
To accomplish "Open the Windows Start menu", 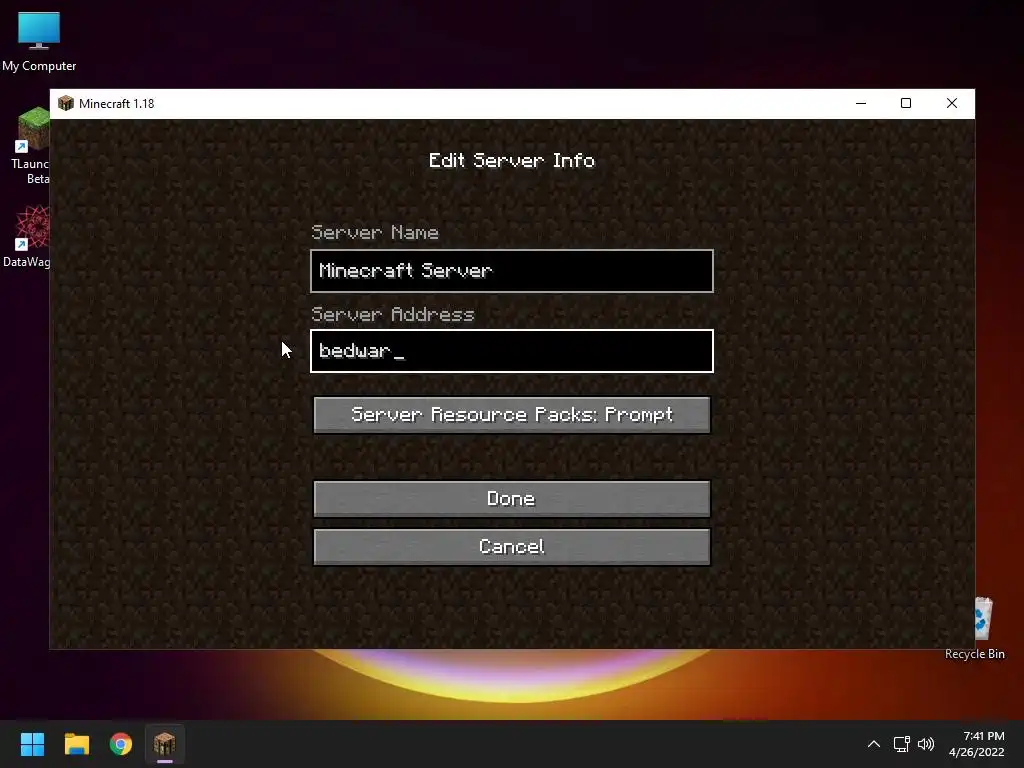I will 32,744.
